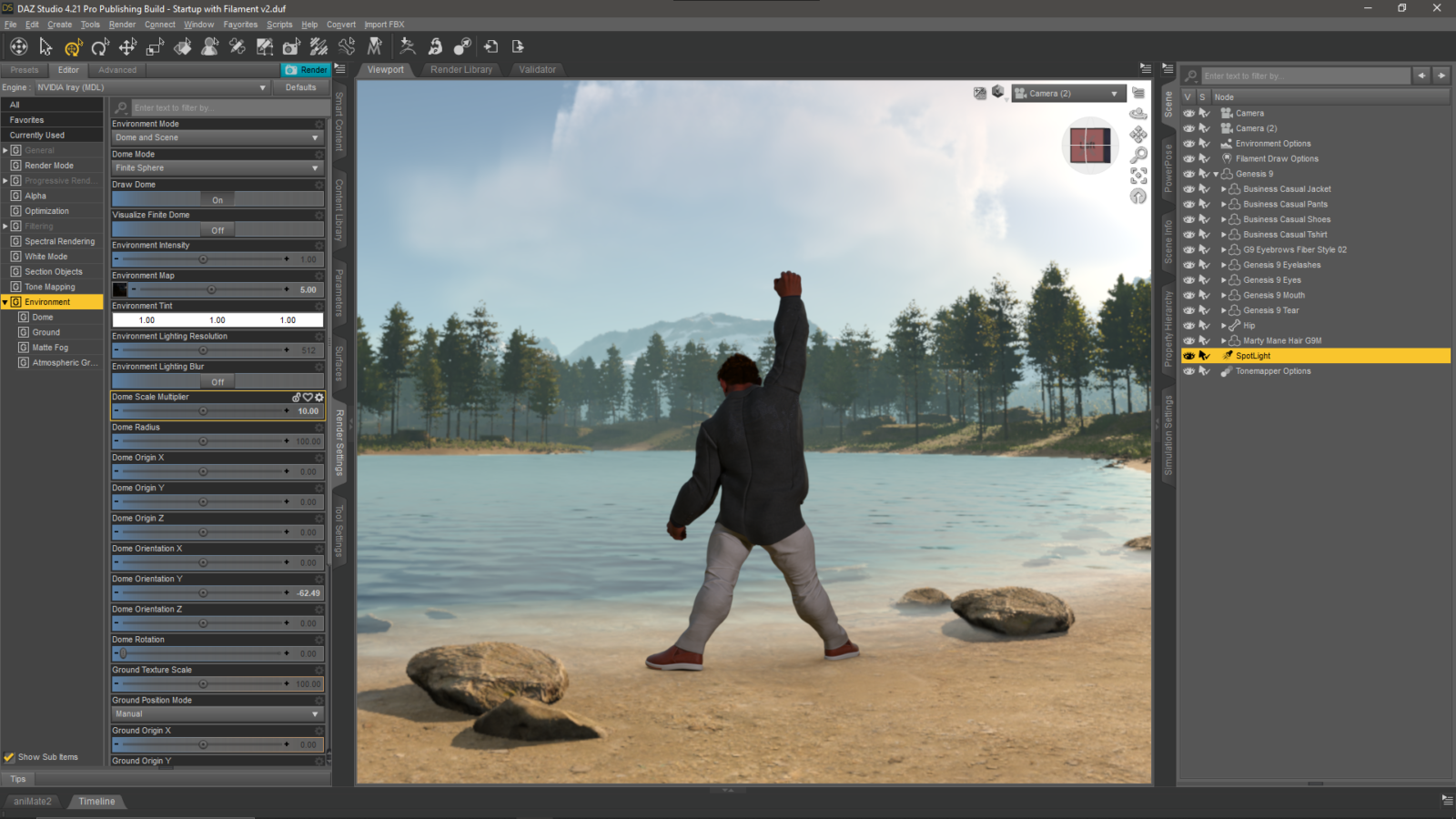Open the Dome Scale Multiplier gear settings icon
1456x819 pixels.
320,398
